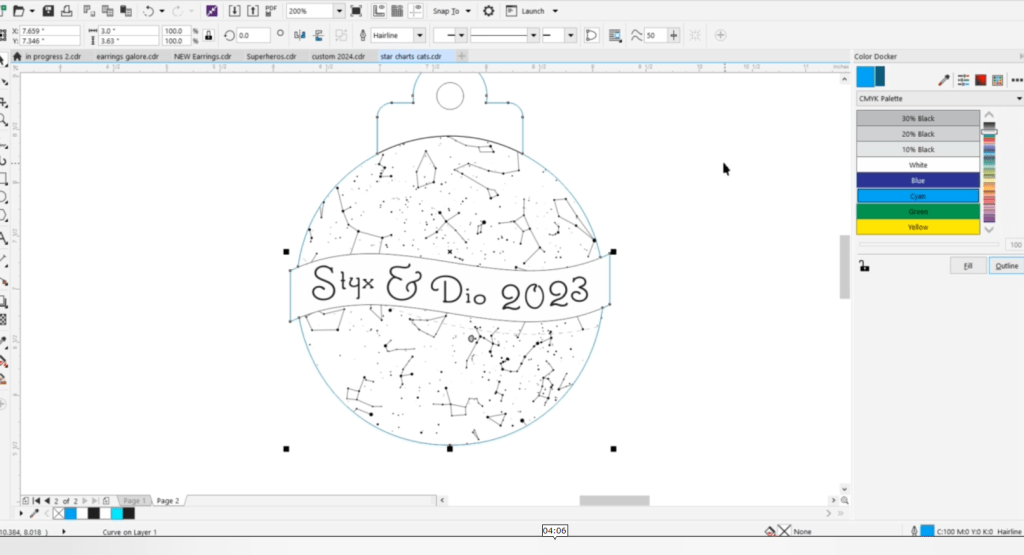The image size is (1024, 555).
Task: Click the Export to PDF icon
Action: click(x=270, y=11)
